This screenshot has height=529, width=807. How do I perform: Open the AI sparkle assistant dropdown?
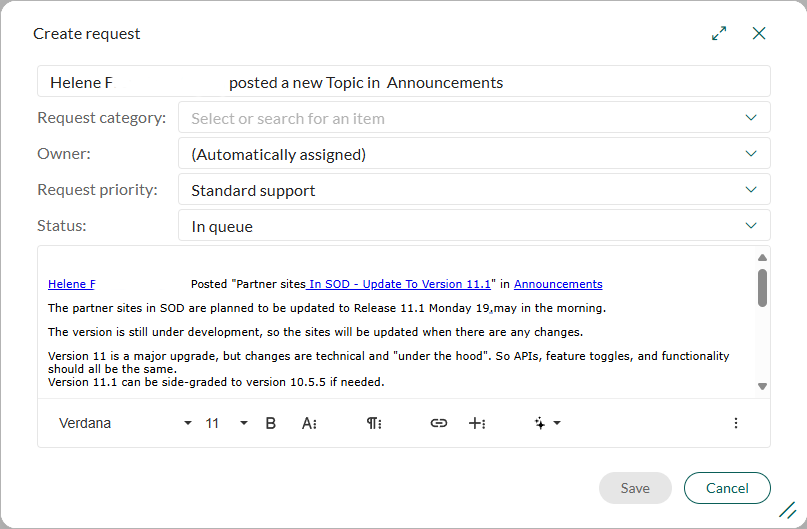pos(547,423)
